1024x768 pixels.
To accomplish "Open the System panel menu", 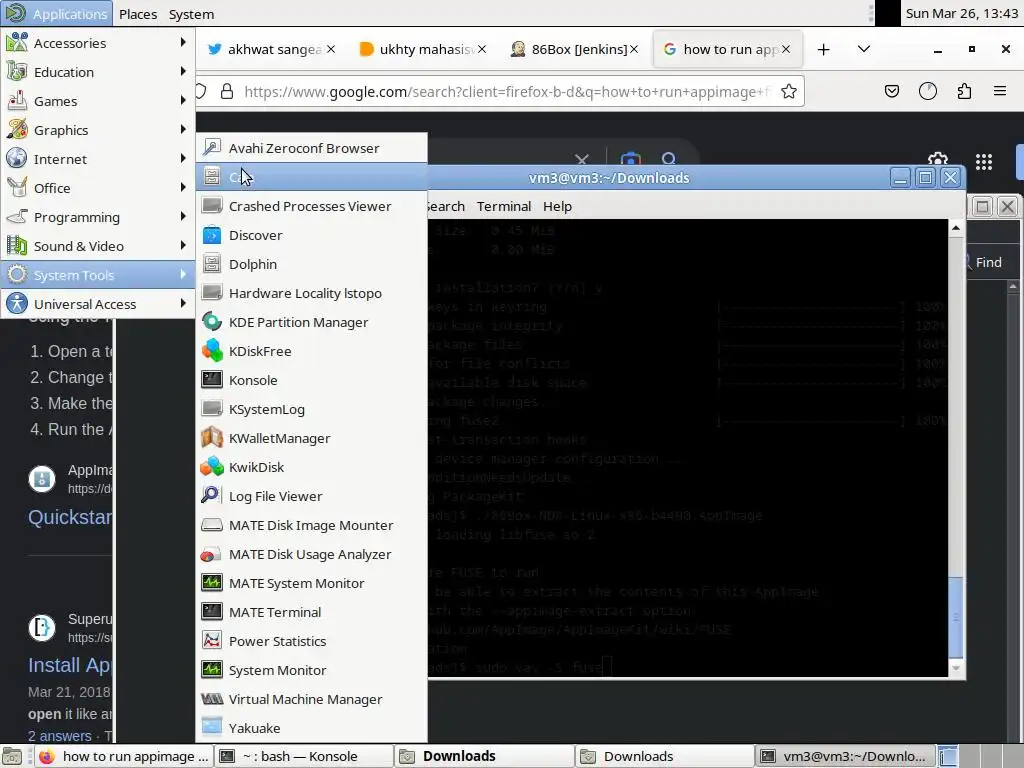I will 191,14.
